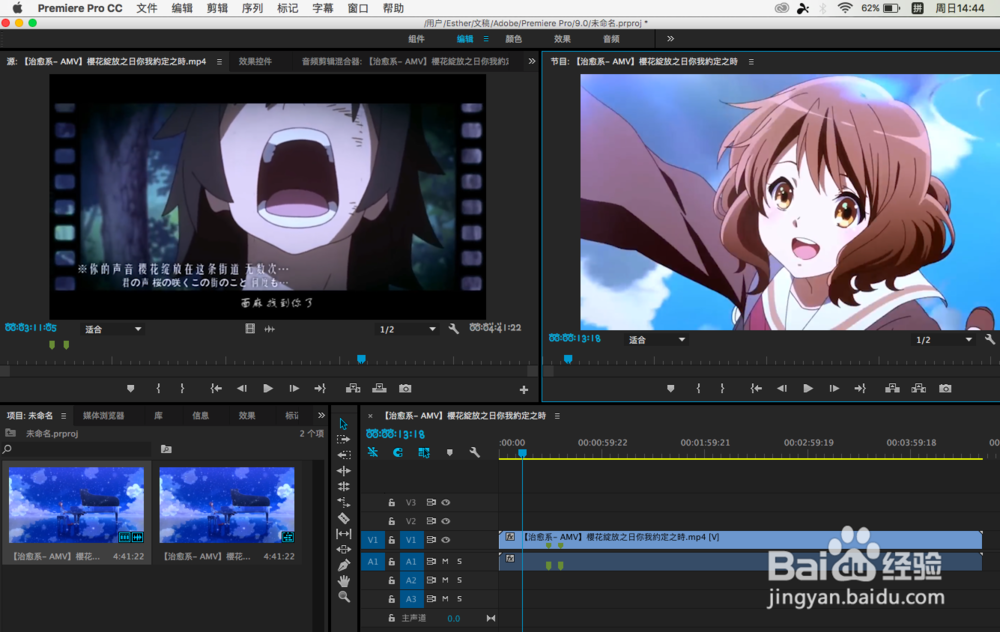Open the 序列 menu
The height and width of the screenshot is (632, 1000).
coord(253,8)
